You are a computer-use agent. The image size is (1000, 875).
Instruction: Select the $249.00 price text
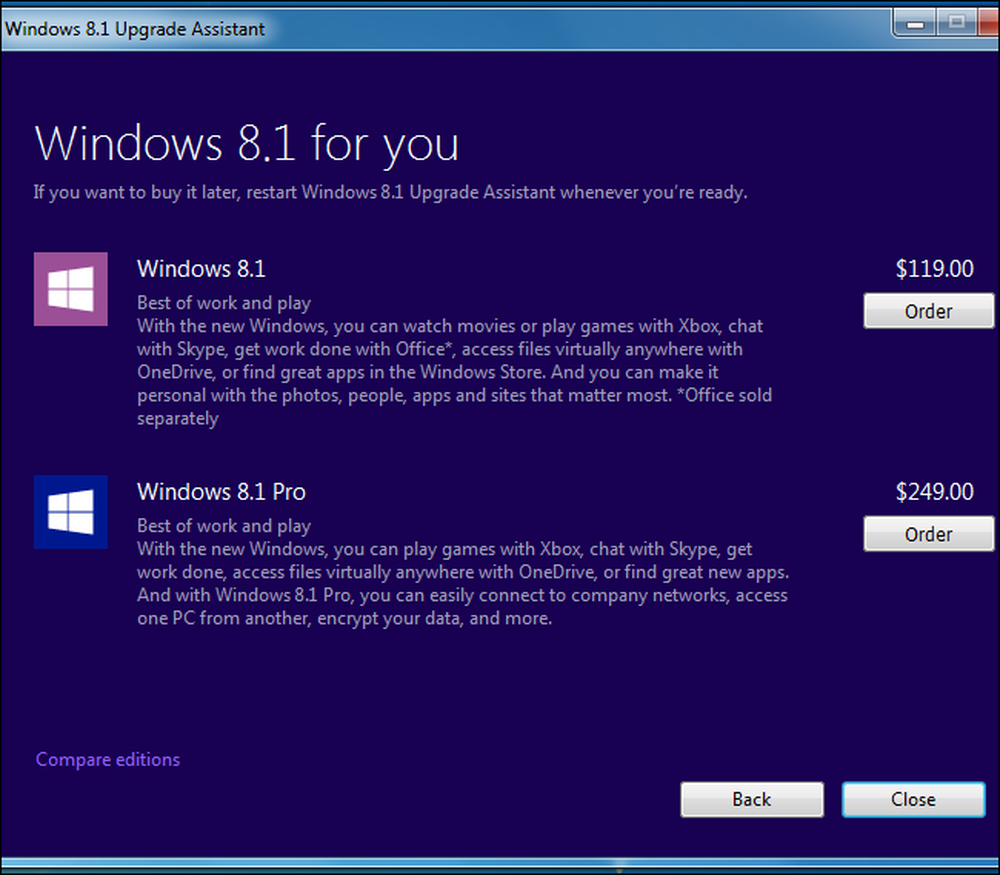934,492
